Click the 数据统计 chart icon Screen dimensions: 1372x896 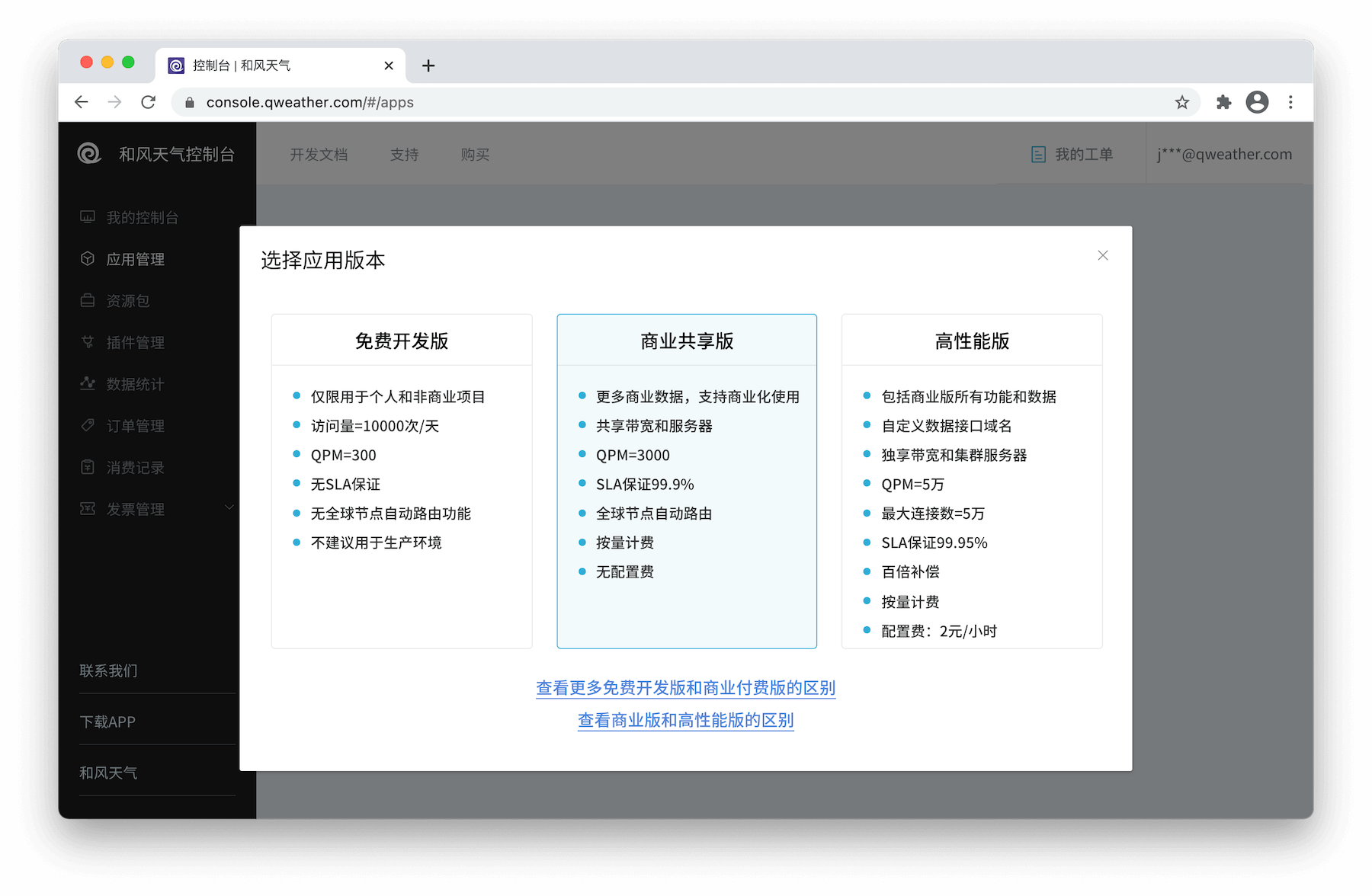click(x=88, y=383)
